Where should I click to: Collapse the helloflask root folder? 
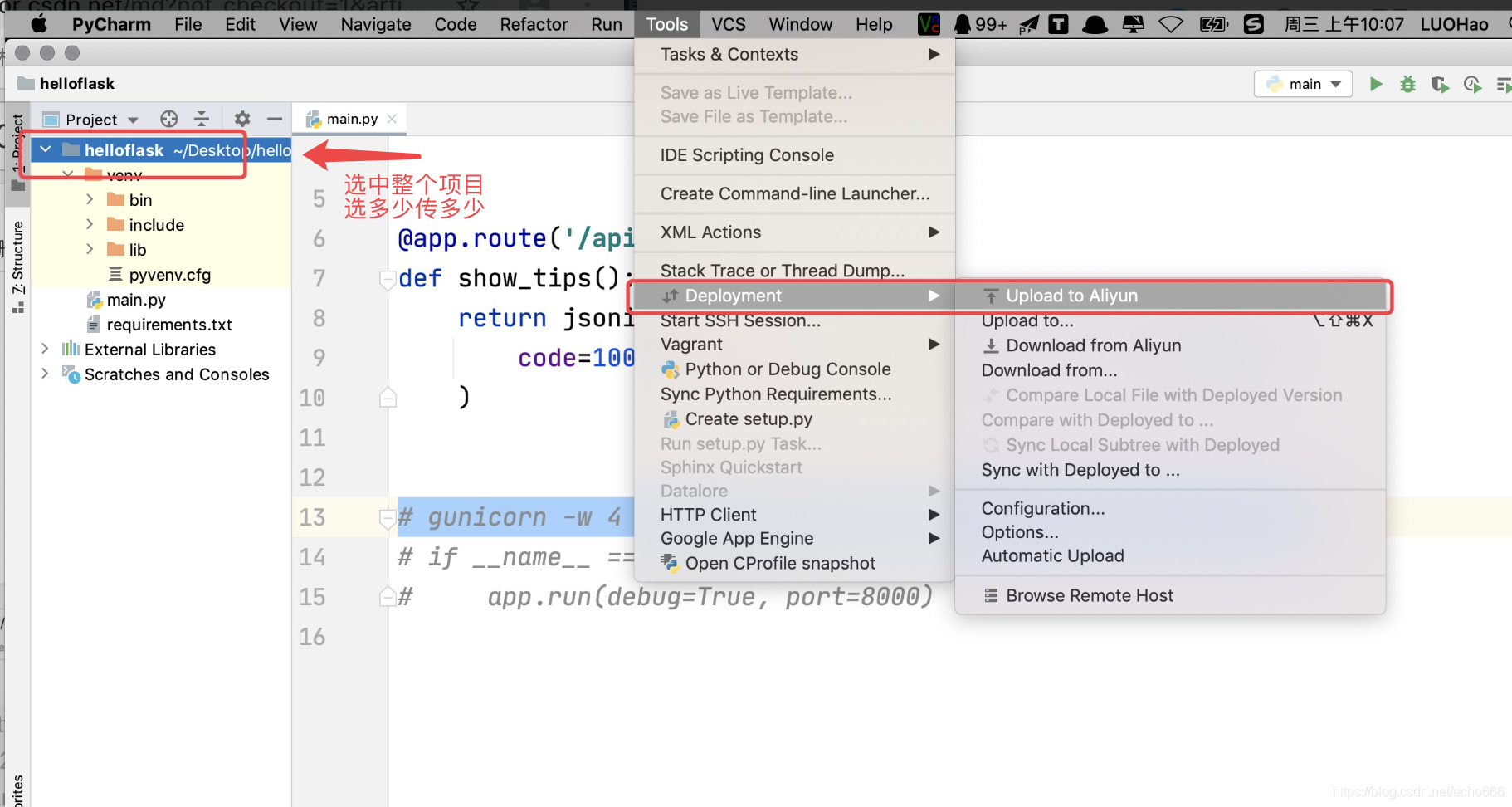46,149
